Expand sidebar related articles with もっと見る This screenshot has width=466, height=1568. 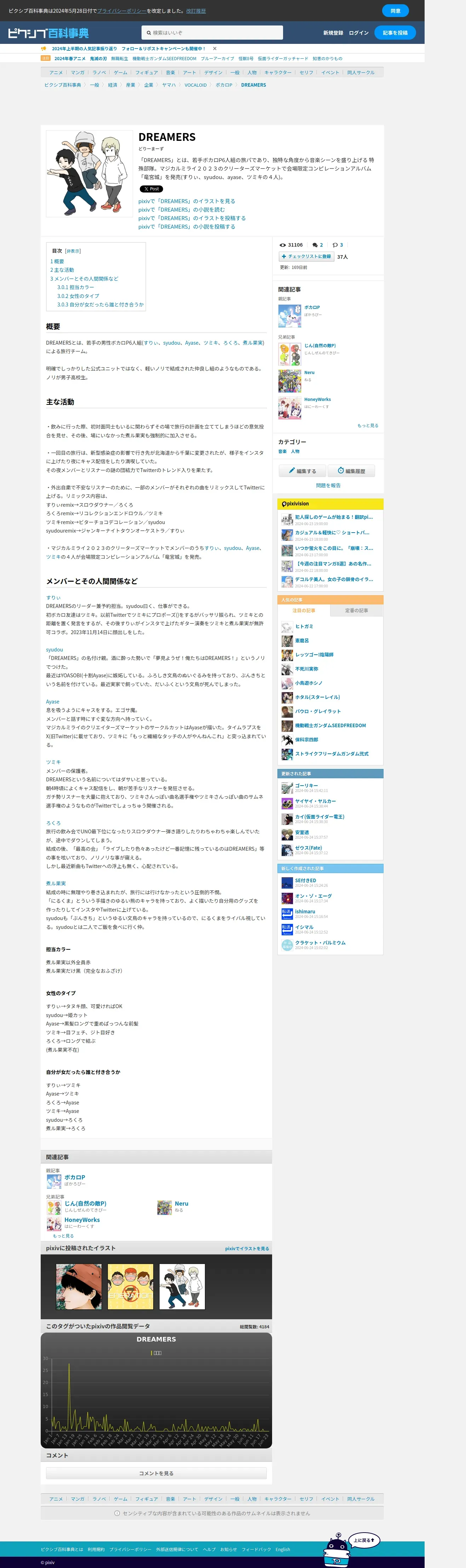pos(367,425)
